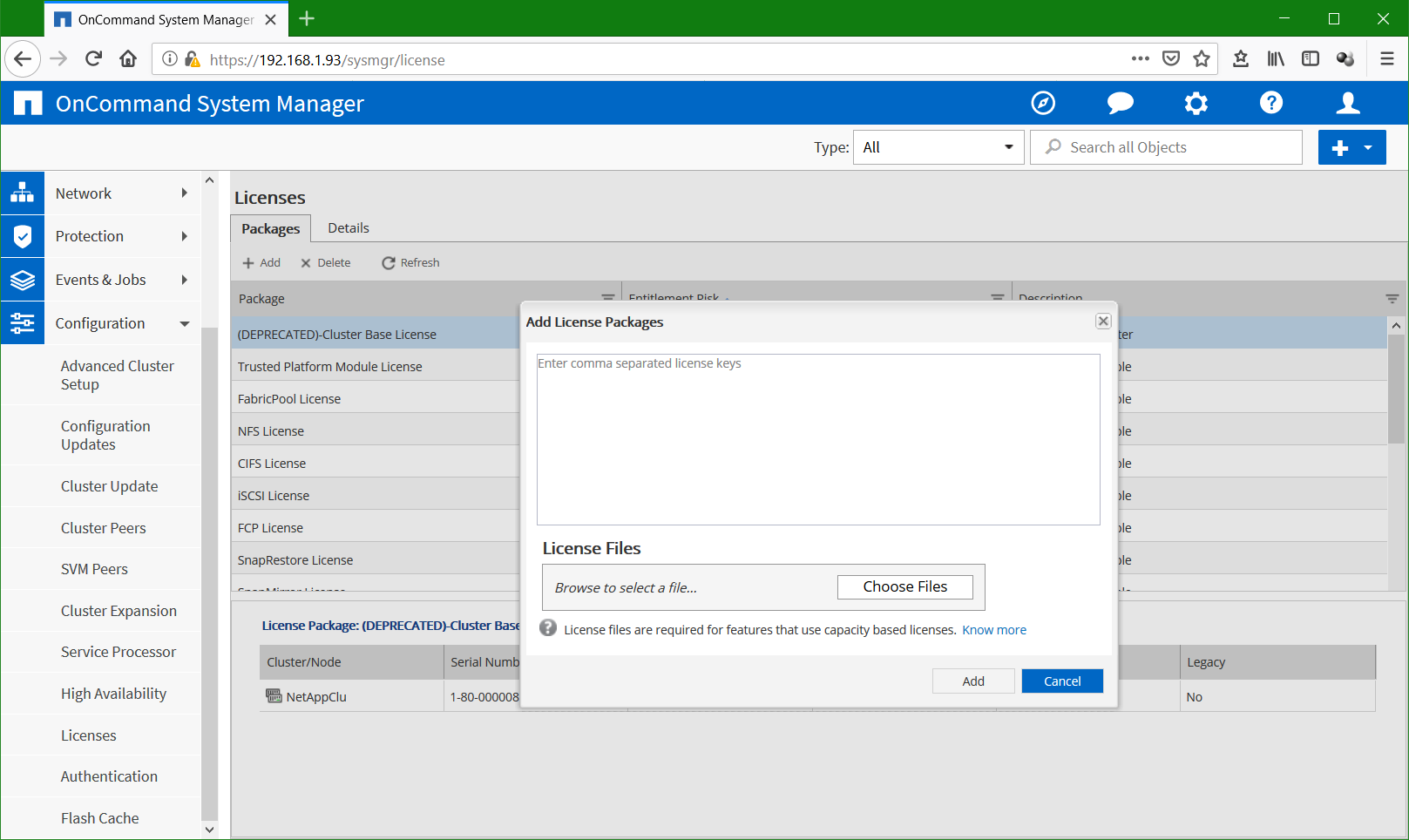Open the user account icon in header

coord(1348,103)
